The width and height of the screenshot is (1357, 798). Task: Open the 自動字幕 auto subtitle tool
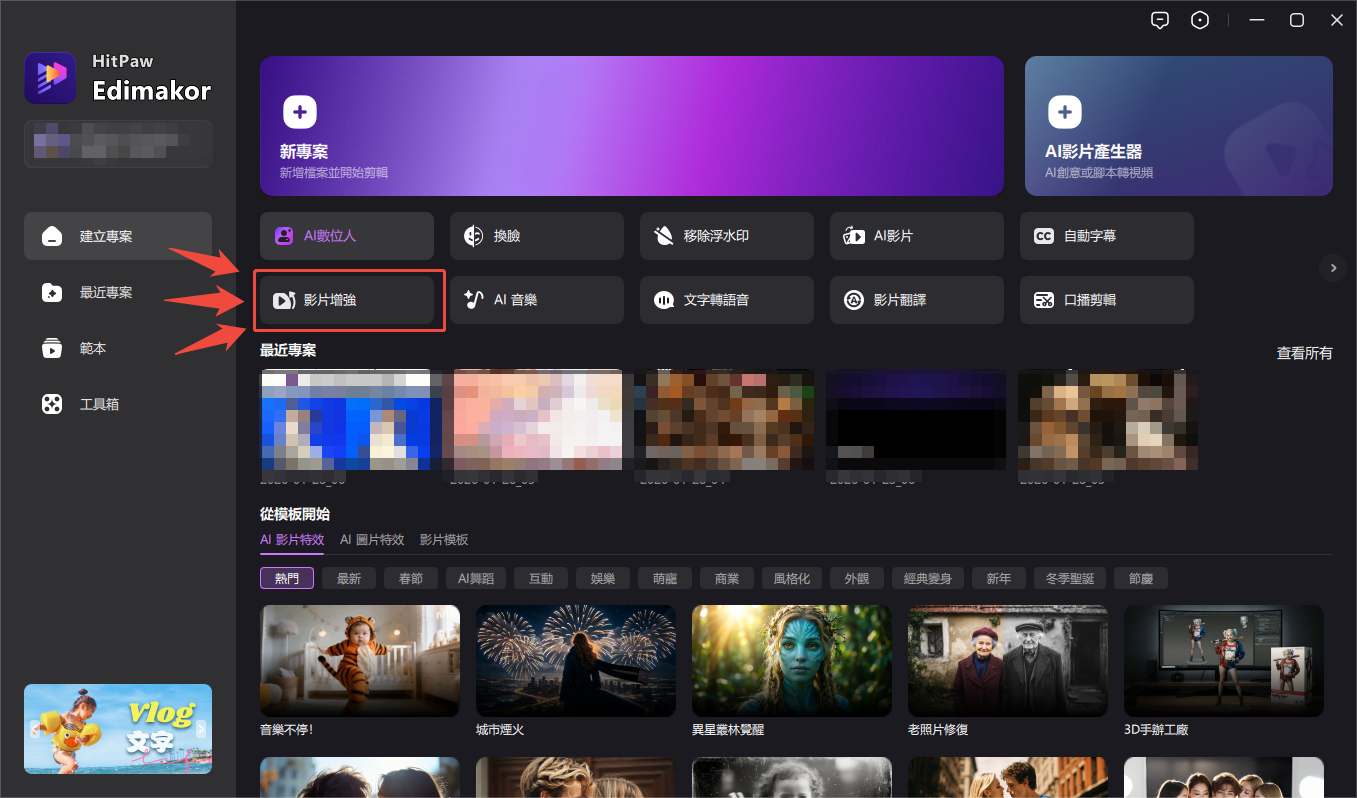tap(1106, 236)
